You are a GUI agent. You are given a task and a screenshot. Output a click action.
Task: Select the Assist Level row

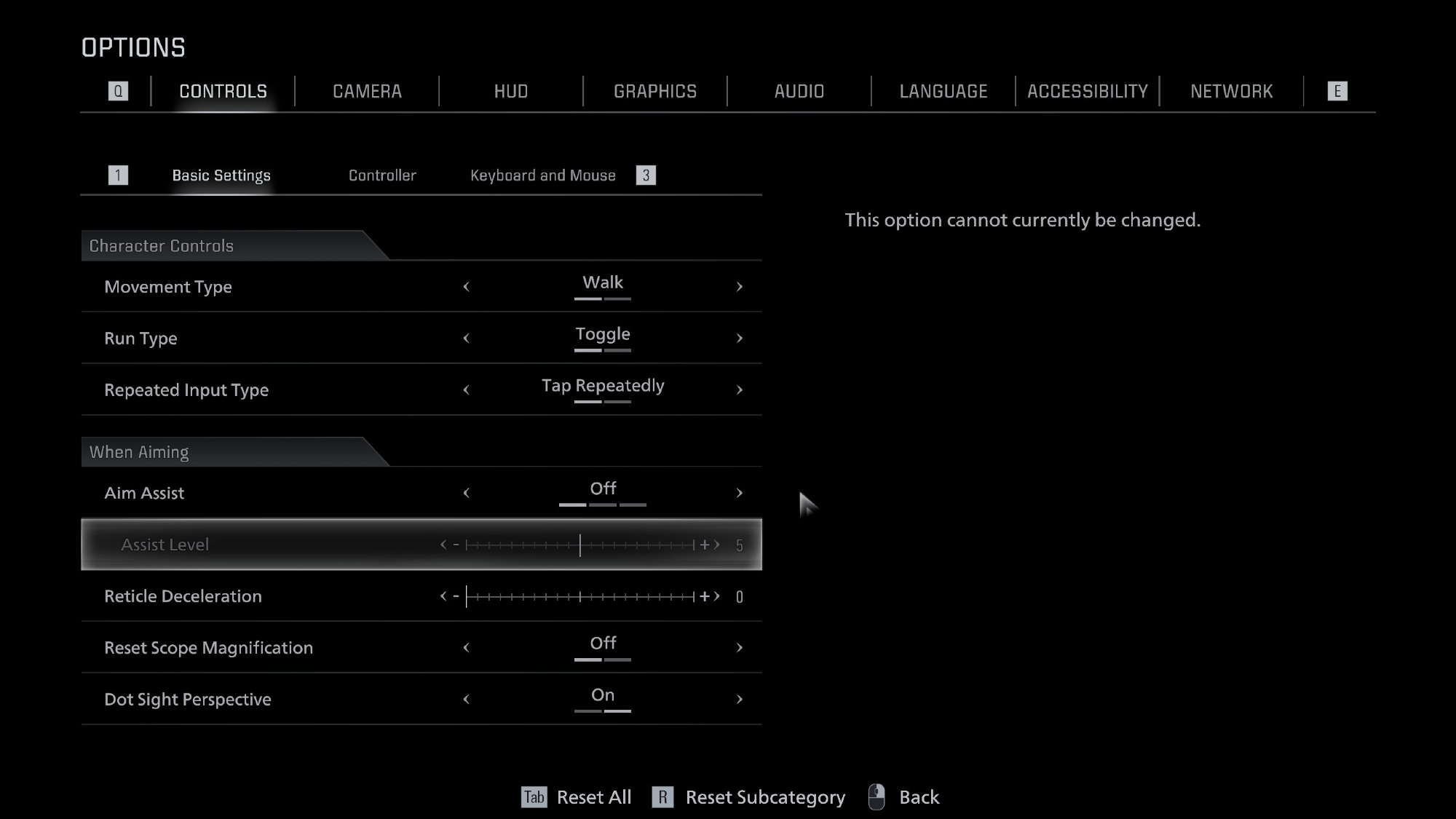coord(291,545)
